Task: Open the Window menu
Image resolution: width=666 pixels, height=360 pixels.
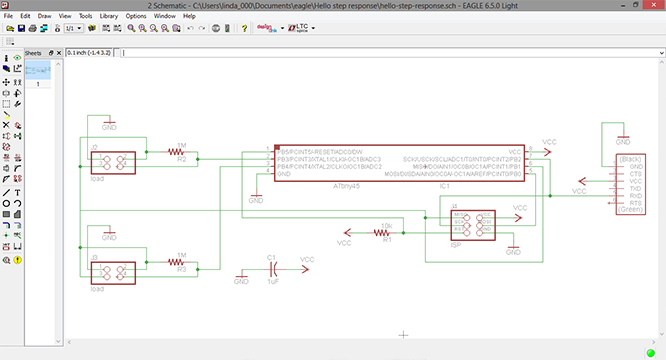Action: click(165, 16)
